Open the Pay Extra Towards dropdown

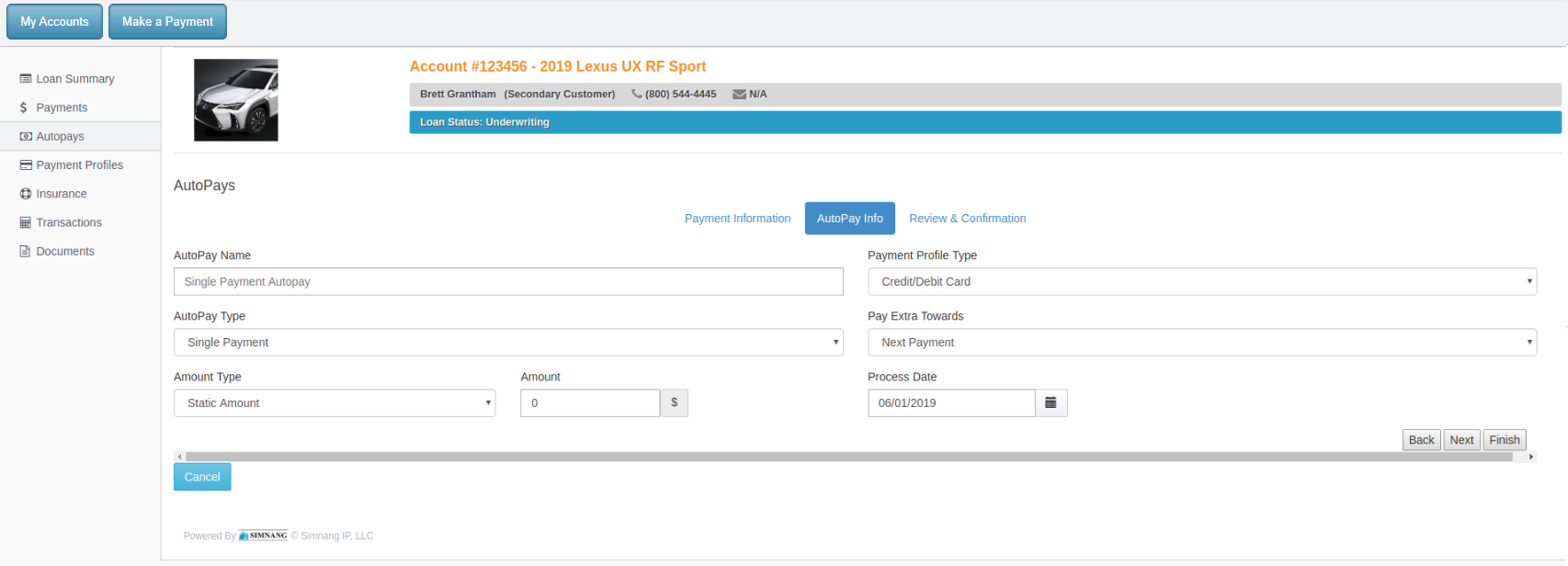pos(1202,342)
